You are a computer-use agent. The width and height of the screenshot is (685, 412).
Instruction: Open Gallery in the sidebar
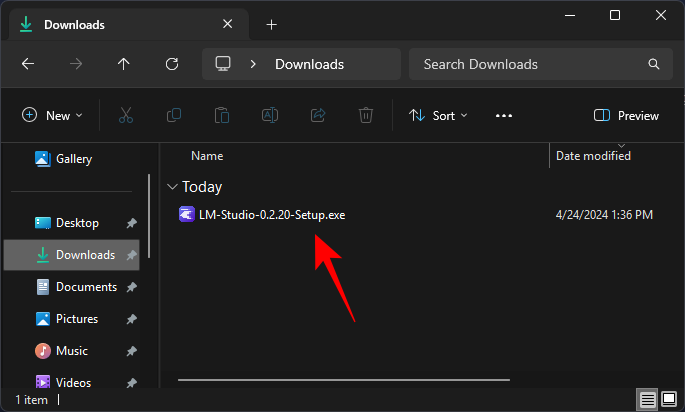coord(63,159)
